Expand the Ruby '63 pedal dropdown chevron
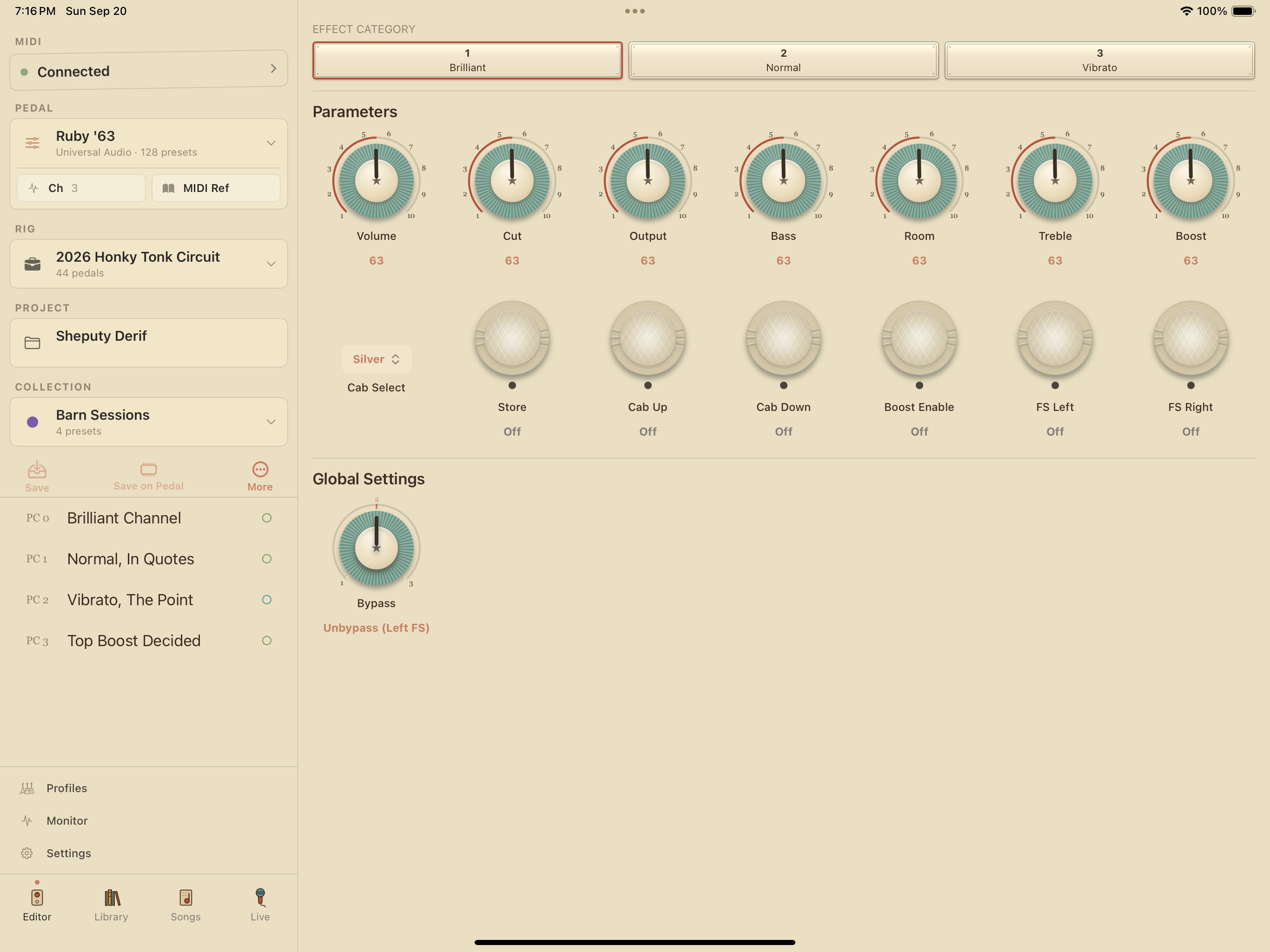The height and width of the screenshot is (952, 1270). click(x=271, y=143)
